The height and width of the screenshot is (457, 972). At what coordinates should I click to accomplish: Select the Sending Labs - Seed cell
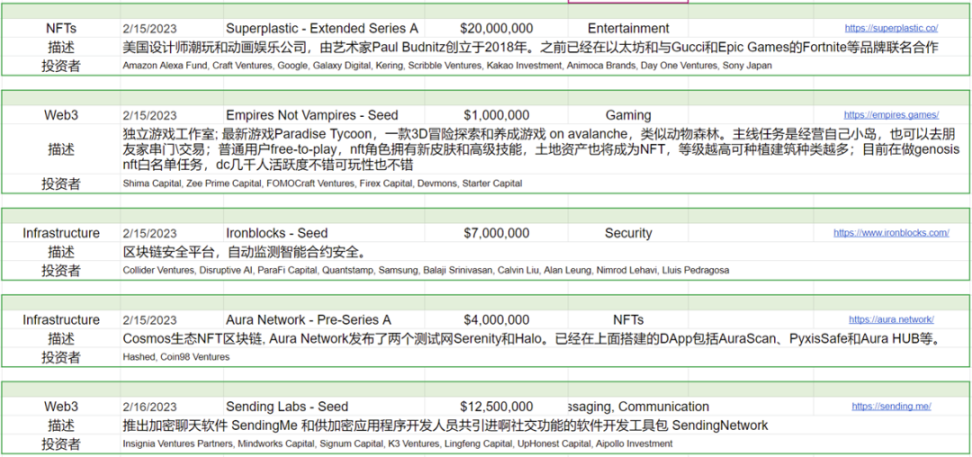point(286,407)
